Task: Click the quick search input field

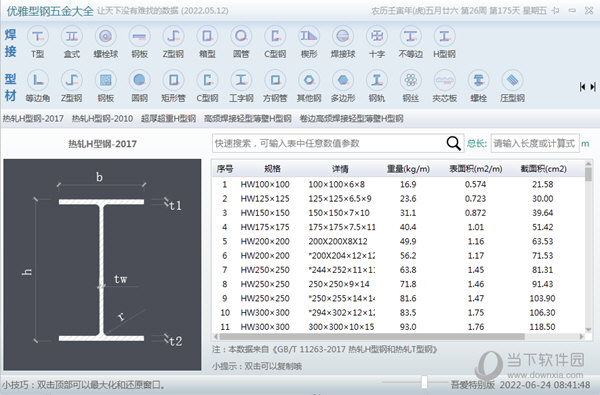Action: [329, 143]
